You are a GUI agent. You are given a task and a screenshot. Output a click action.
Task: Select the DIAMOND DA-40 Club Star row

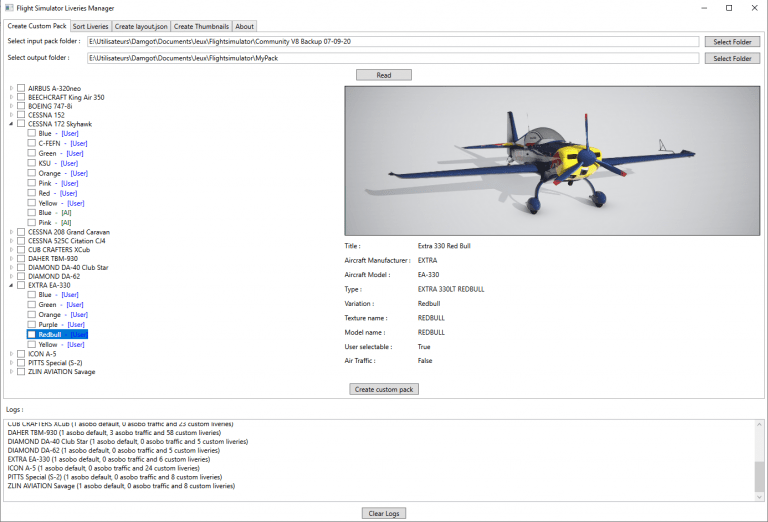coord(68,267)
